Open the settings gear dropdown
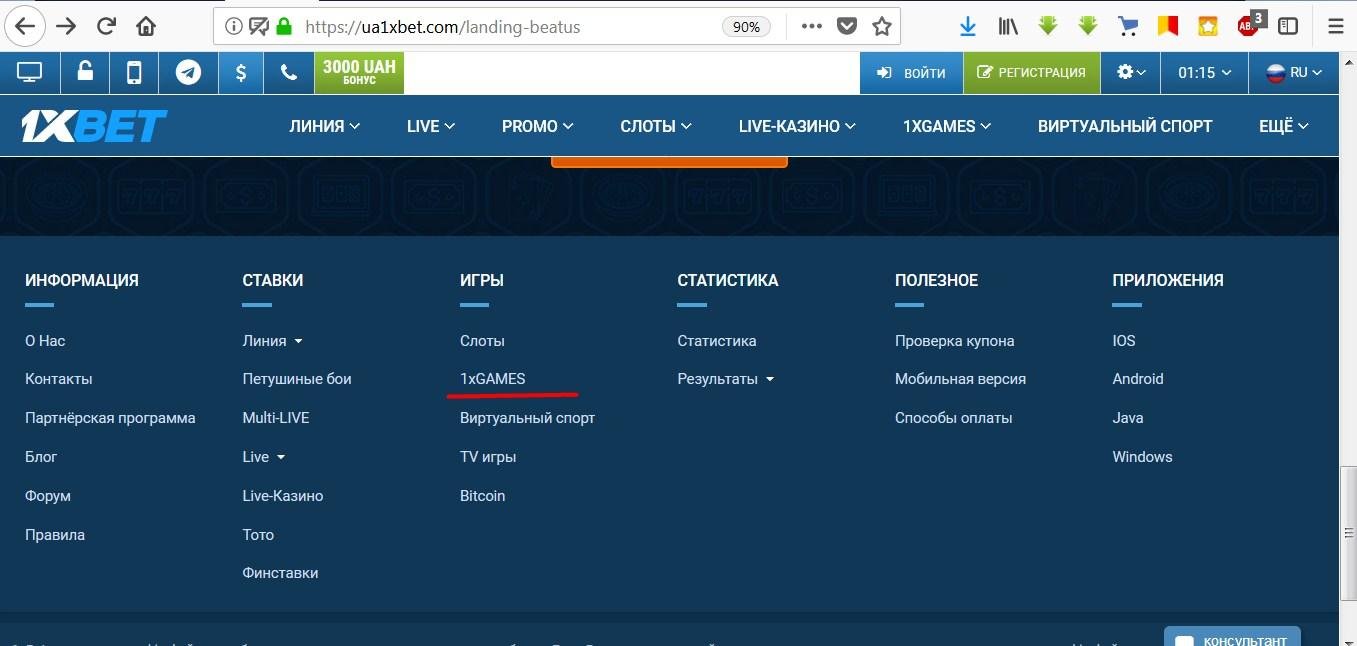The image size is (1357, 646). click(x=1131, y=73)
